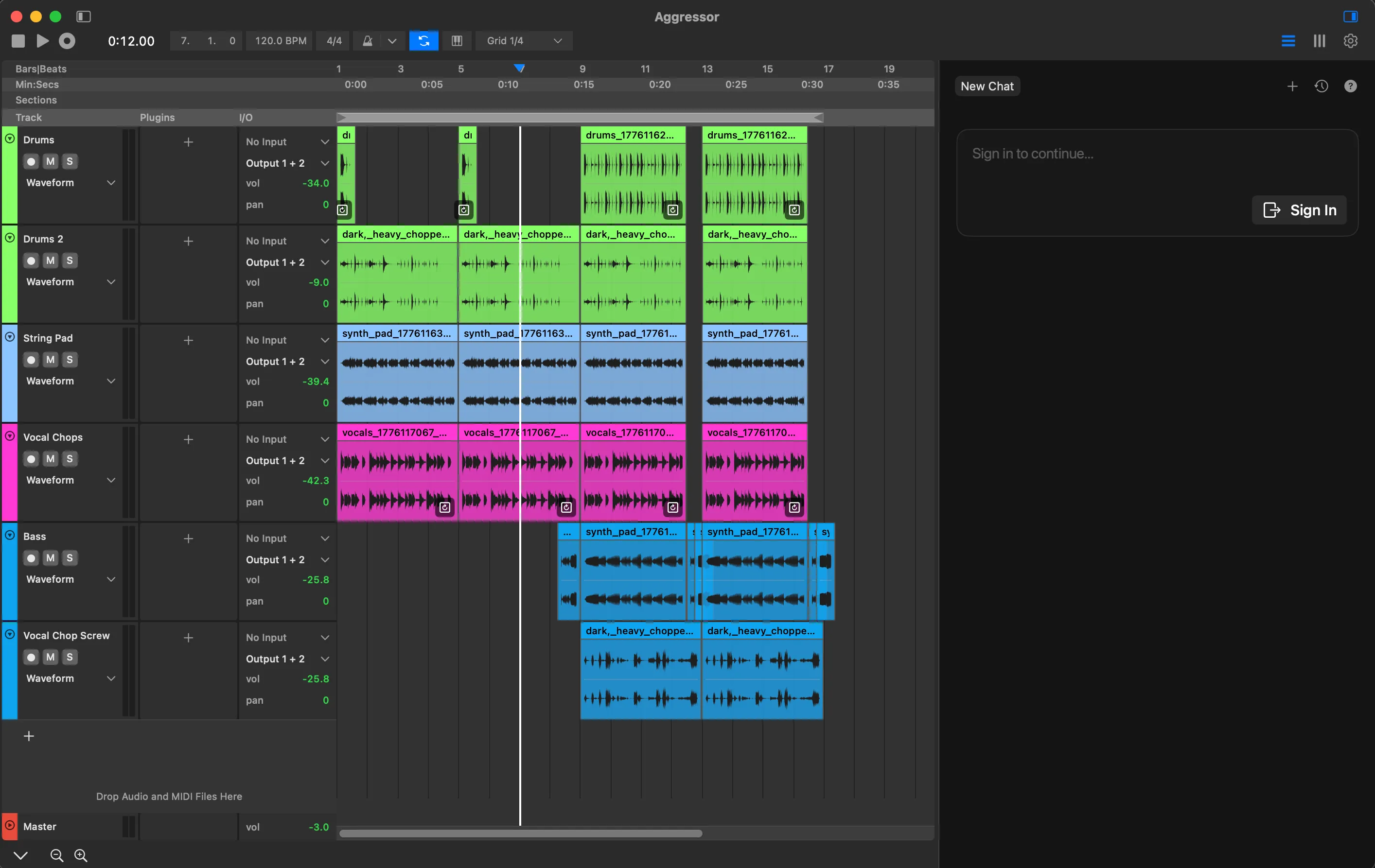Solo the Drums track

pyautogui.click(x=70, y=161)
